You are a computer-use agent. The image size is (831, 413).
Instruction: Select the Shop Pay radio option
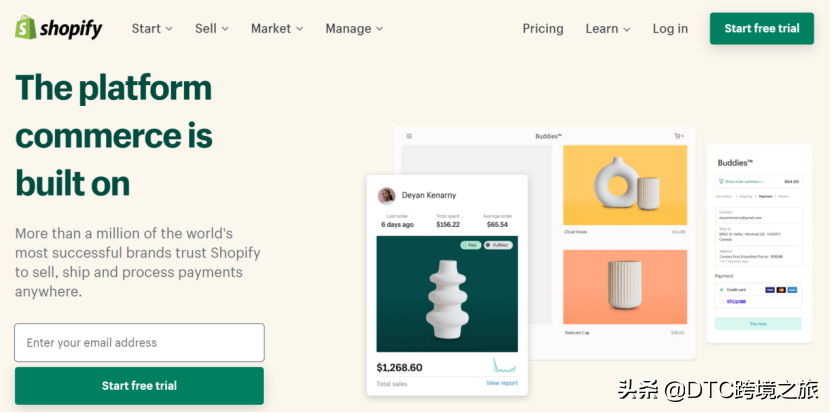click(721, 301)
